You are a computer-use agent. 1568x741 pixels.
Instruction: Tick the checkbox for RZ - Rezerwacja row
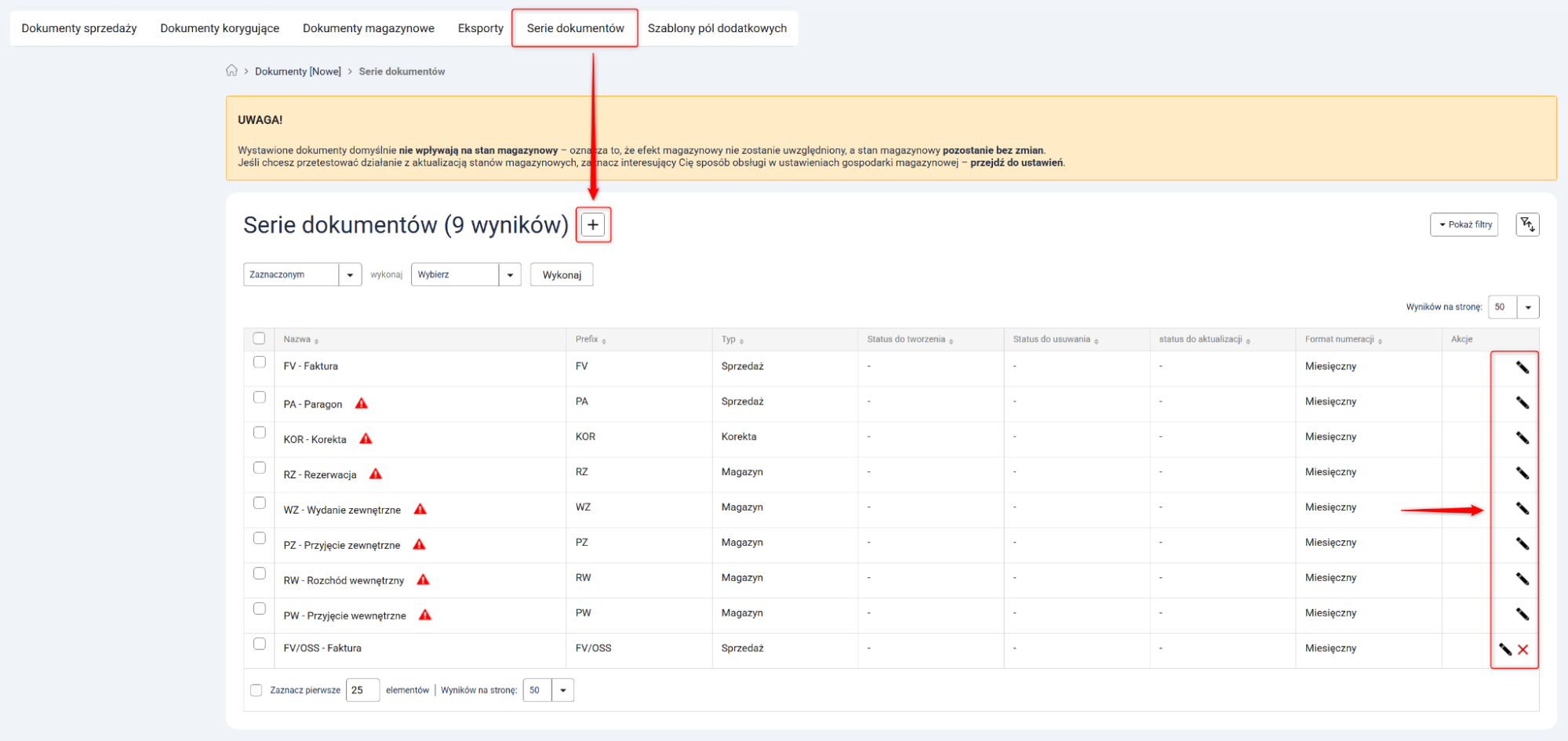[260, 468]
